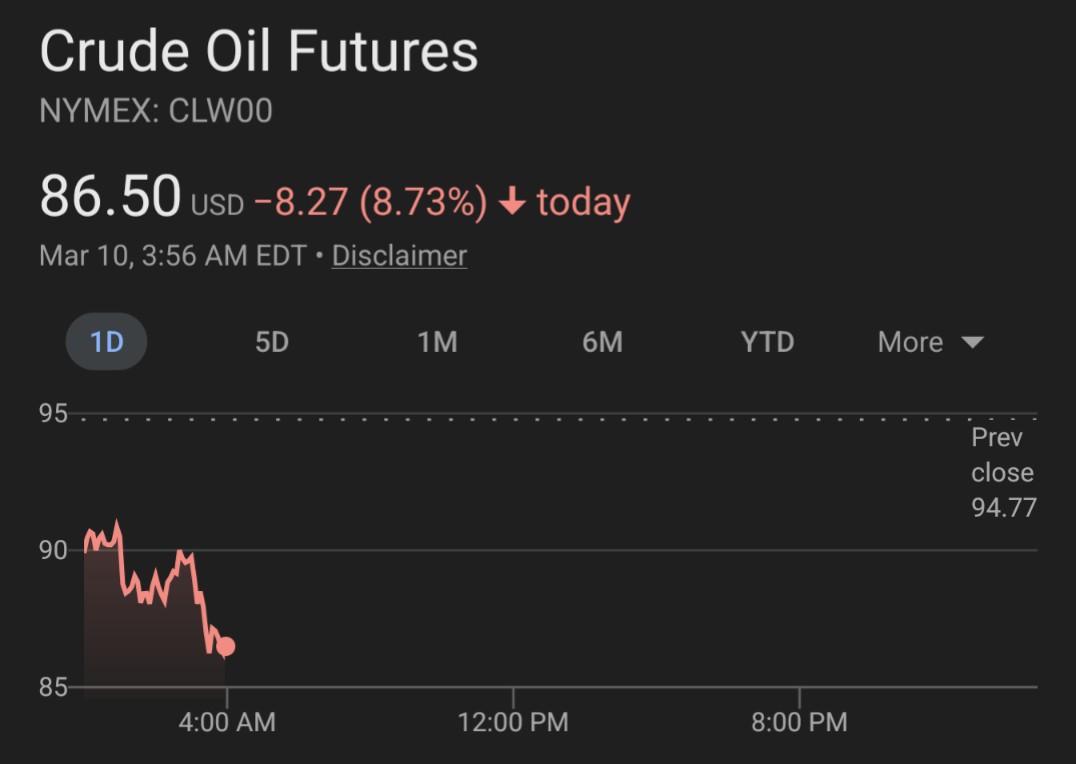Viewport: 1076px width, 764px height.
Task: Click the Crude Oil Futures title
Action: click(x=259, y=52)
